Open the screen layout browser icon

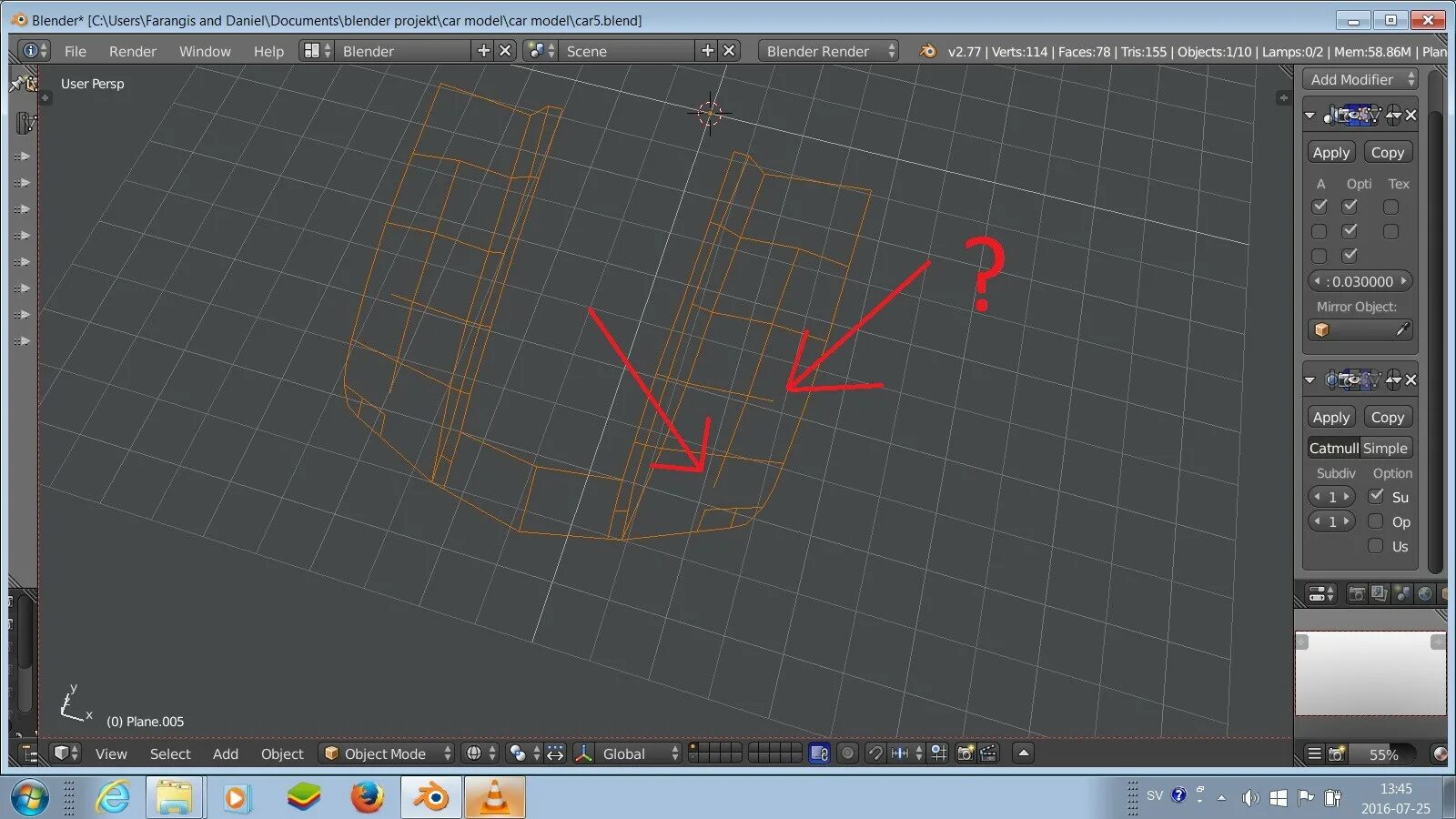(x=318, y=51)
